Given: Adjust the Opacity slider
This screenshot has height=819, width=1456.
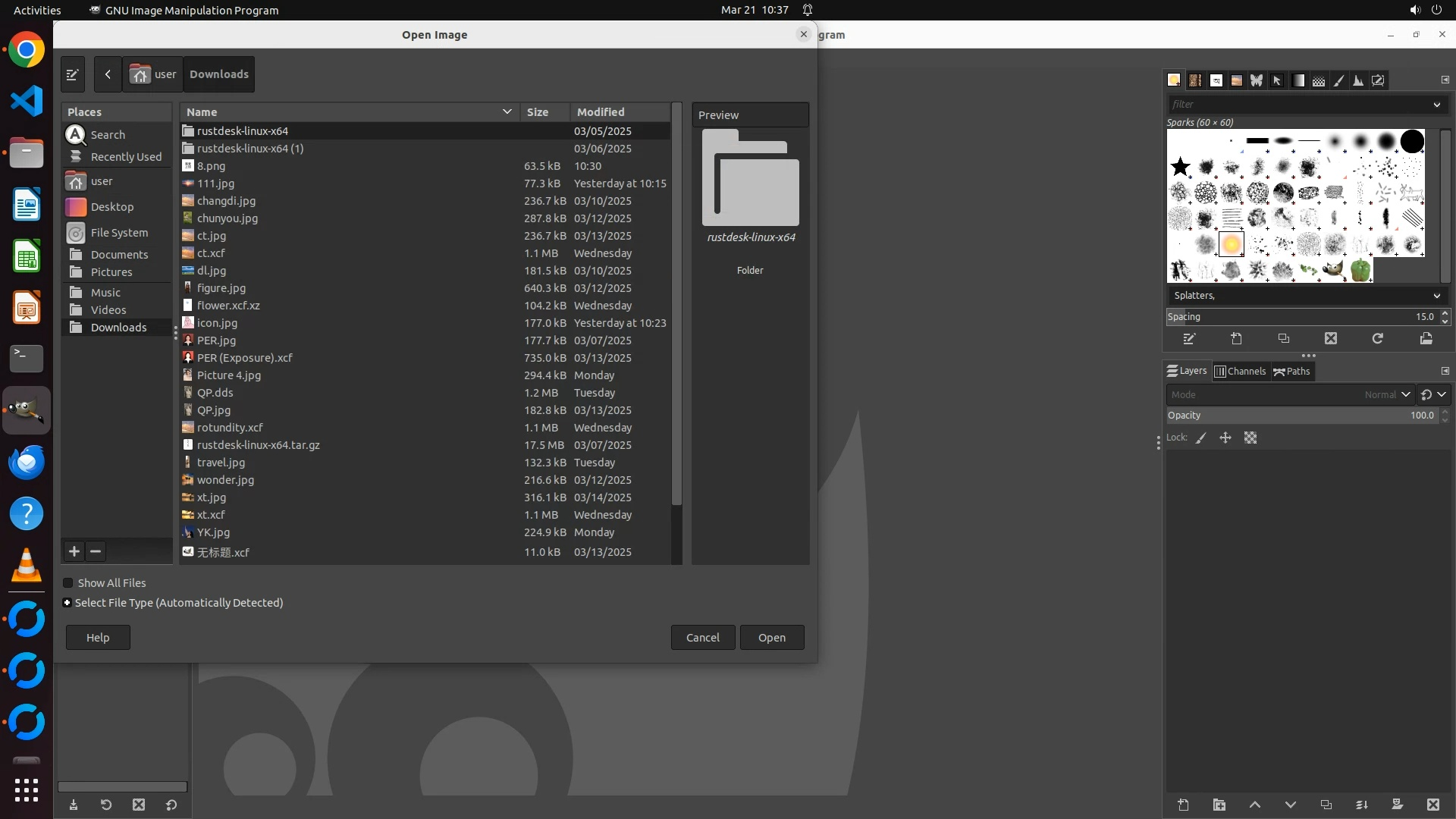Looking at the screenshot, I should click(x=1301, y=416).
